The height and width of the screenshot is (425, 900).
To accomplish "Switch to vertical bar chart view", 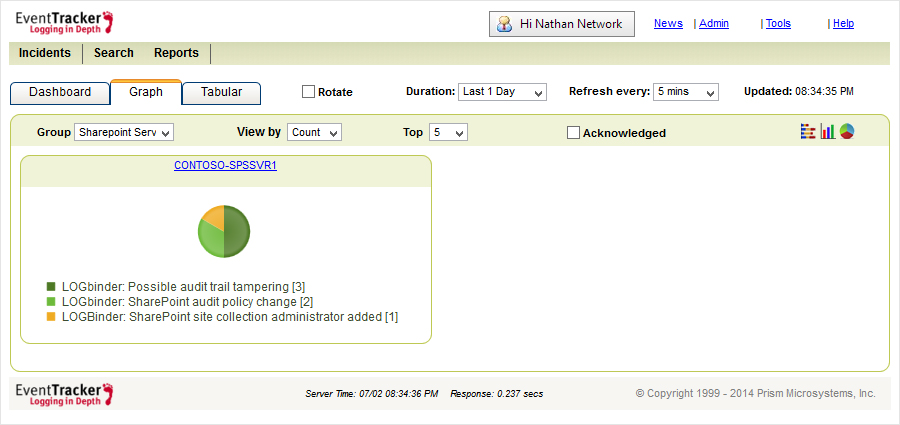I will click(827, 132).
